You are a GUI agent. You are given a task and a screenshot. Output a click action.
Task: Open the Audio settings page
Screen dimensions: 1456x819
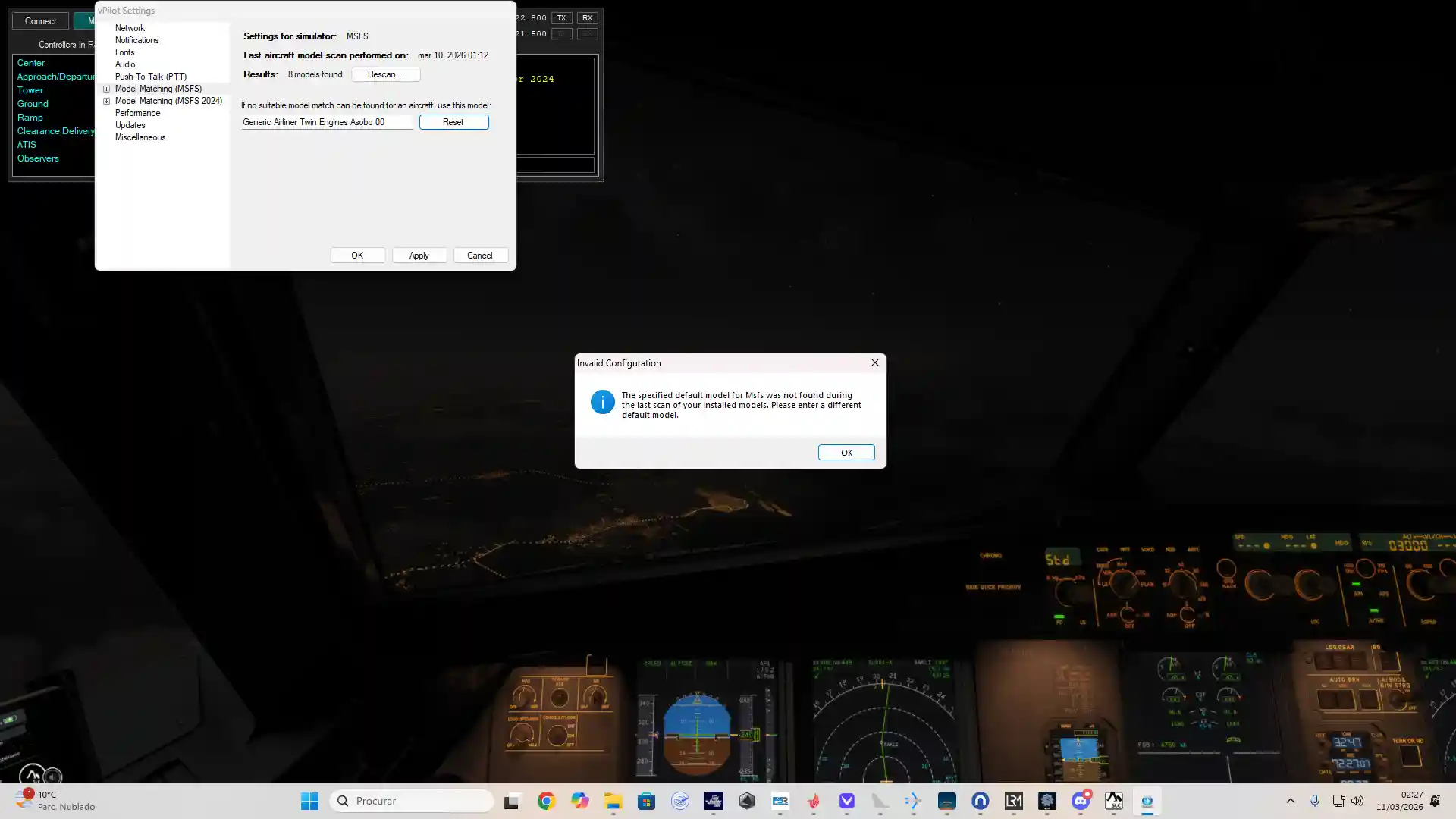(125, 64)
